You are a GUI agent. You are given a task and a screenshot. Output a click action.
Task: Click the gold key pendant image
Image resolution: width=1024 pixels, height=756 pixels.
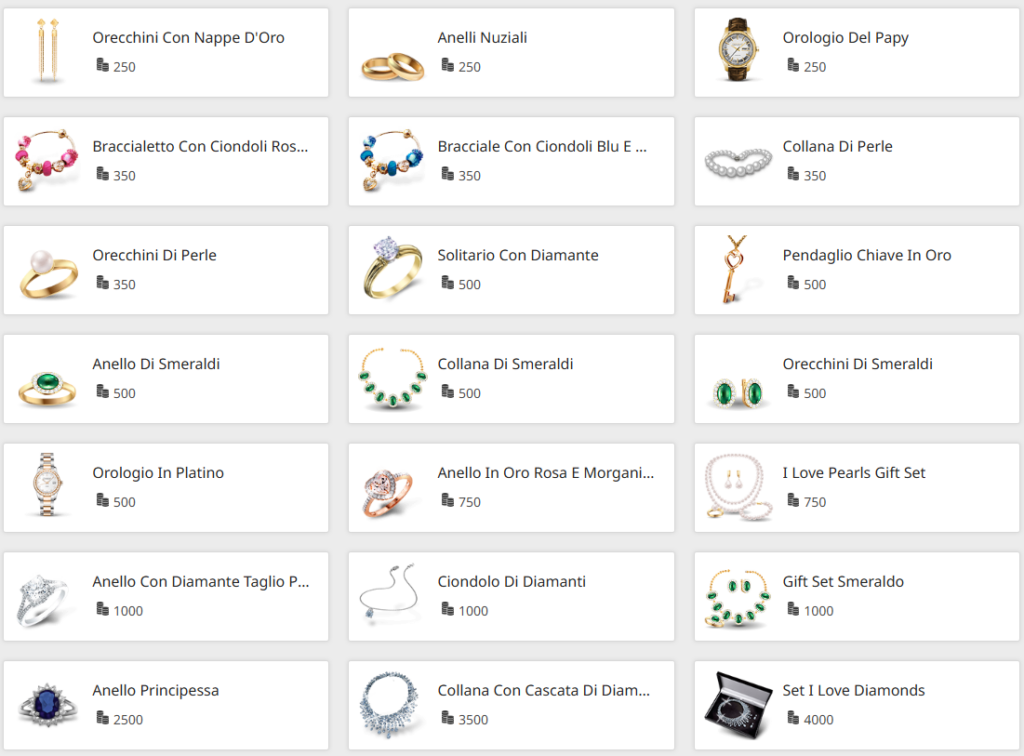[735, 269]
